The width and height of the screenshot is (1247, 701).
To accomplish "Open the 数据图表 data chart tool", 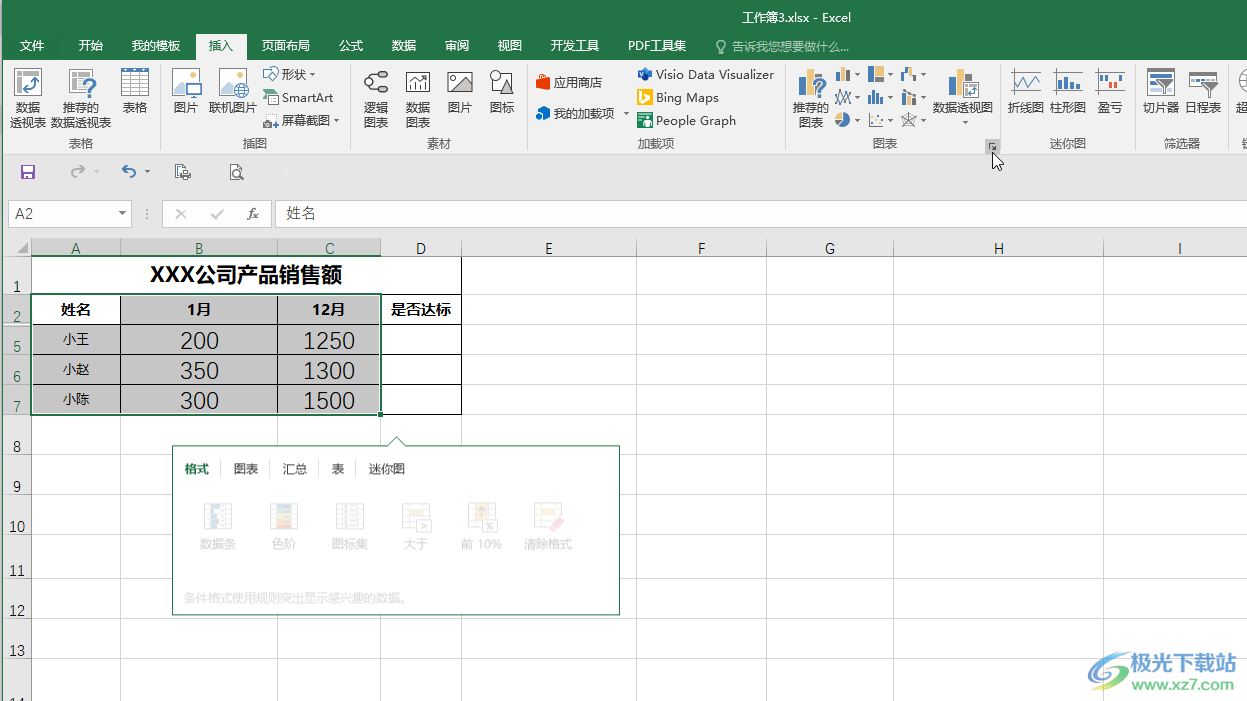I will (x=418, y=98).
